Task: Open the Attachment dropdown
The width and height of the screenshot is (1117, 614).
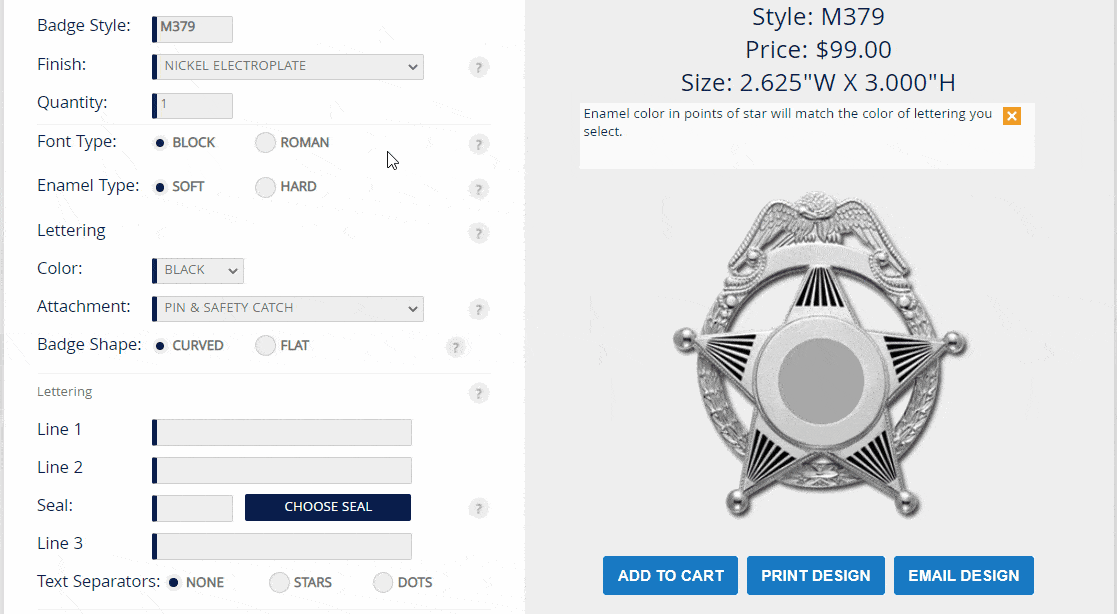Action: coord(288,308)
